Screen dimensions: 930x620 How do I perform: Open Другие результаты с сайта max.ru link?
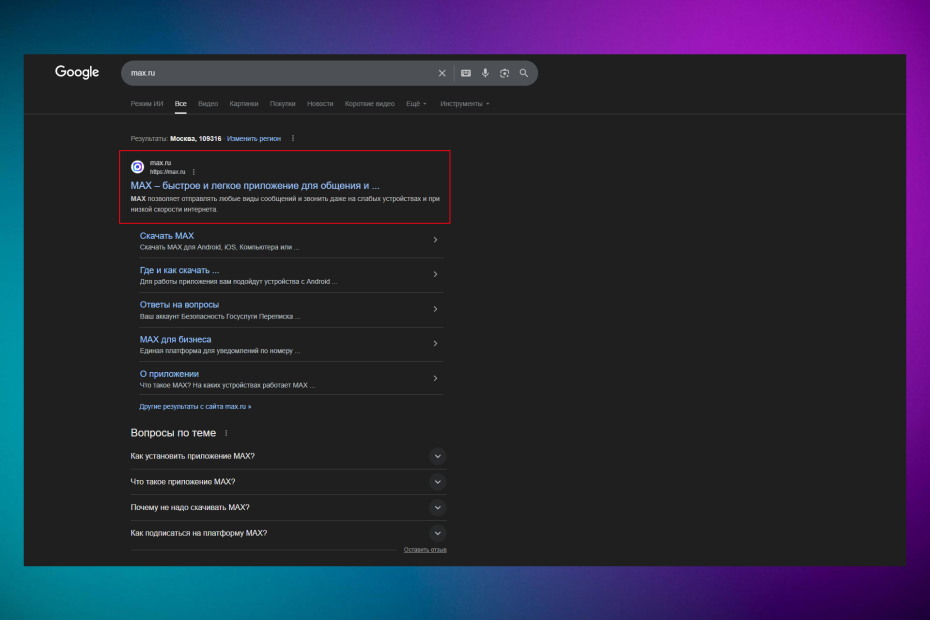tap(195, 407)
